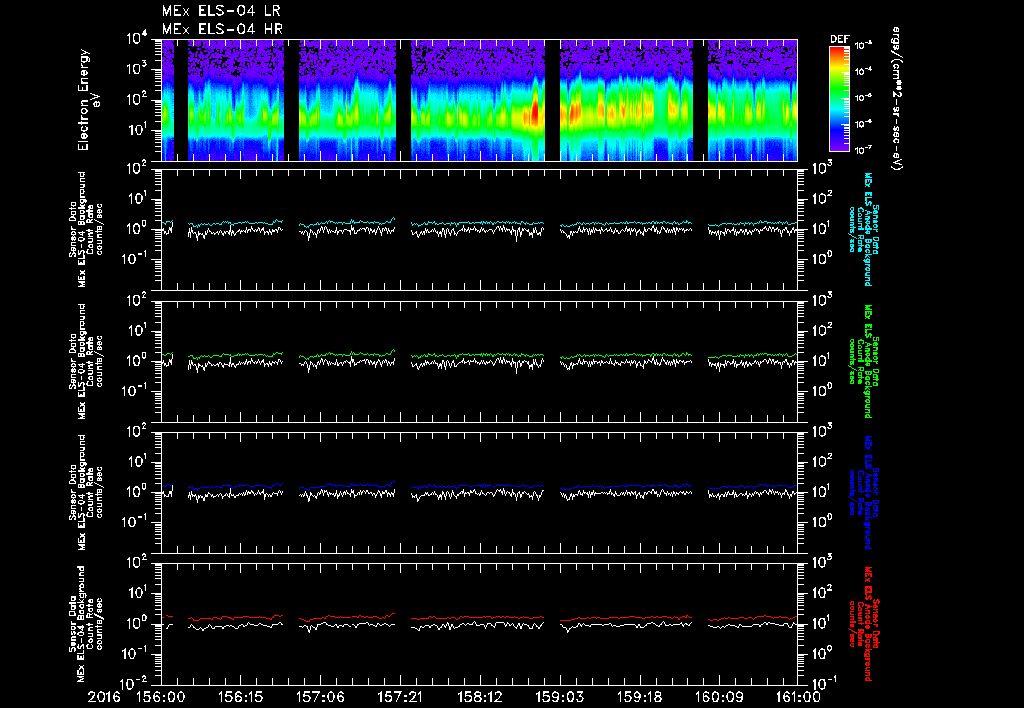This screenshot has height=708, width=1024.
Task: Click the rainbow DEF color scale bar
Action: click(839, 99)
